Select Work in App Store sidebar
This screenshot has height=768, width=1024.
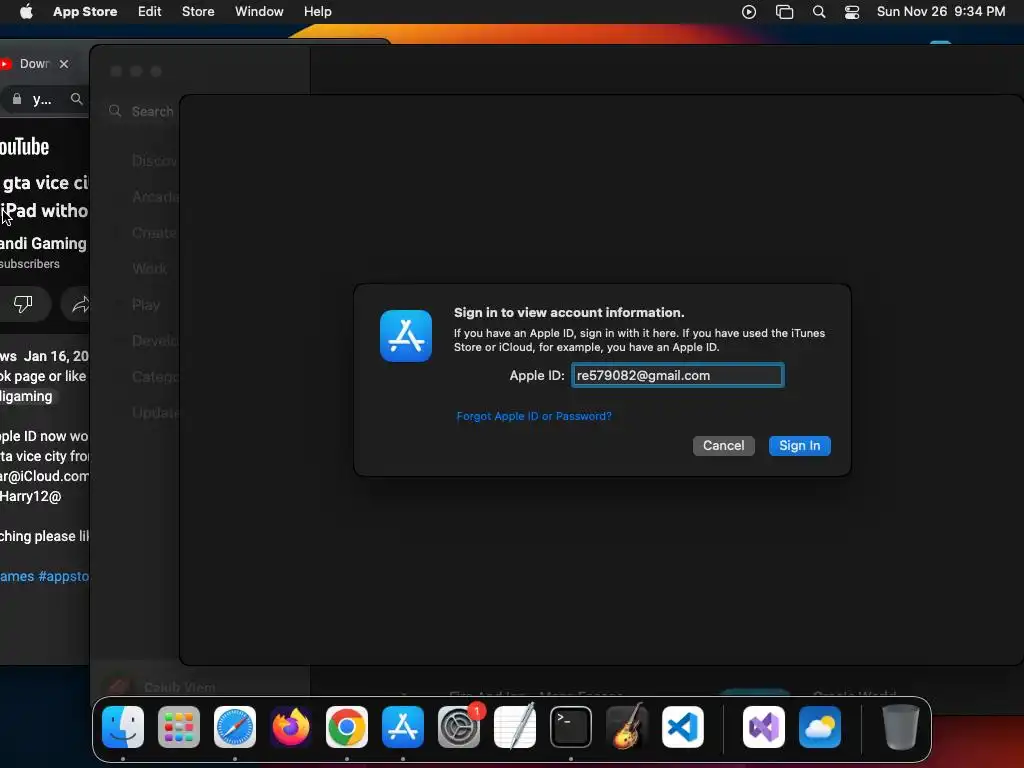[x=150, y=268]
